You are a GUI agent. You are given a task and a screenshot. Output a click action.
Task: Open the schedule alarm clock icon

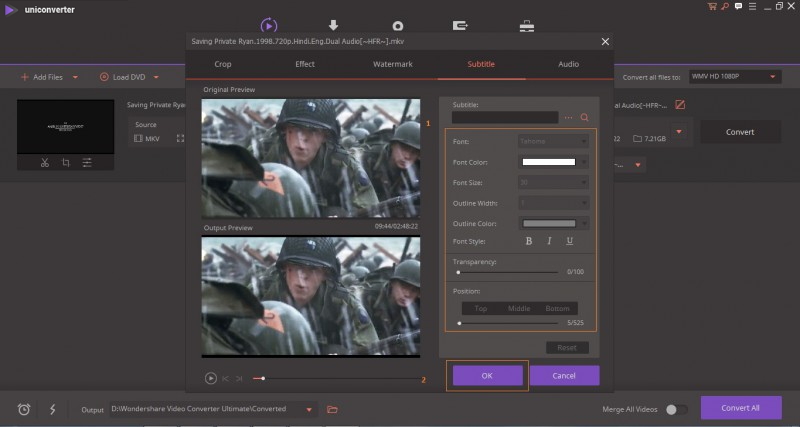tap(24, 409)
